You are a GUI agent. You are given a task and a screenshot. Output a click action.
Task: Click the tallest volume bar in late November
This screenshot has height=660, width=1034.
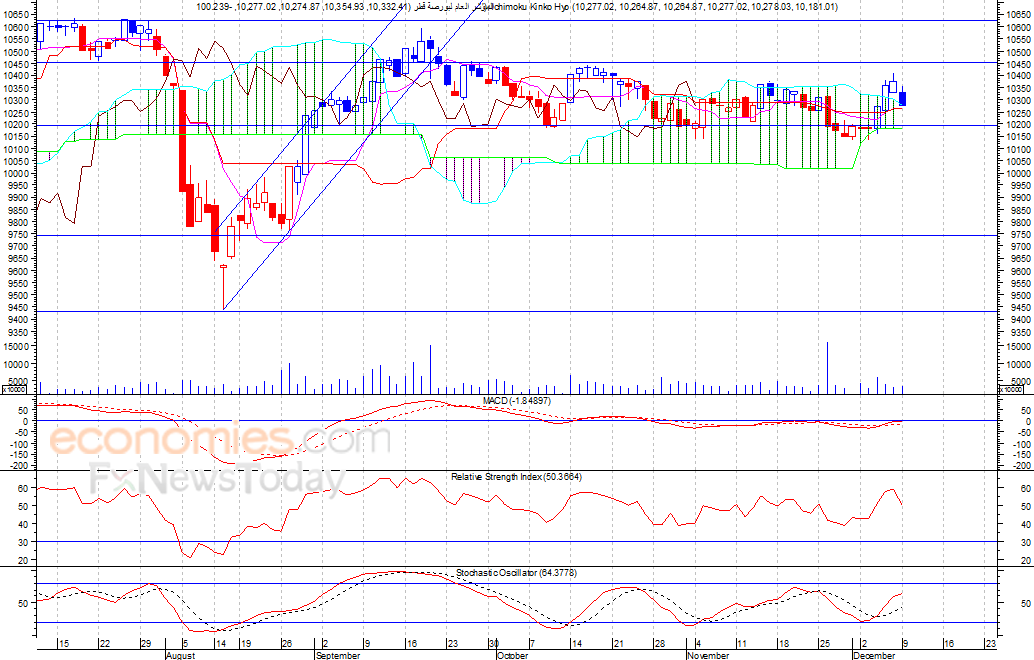(x=827, y=368)
